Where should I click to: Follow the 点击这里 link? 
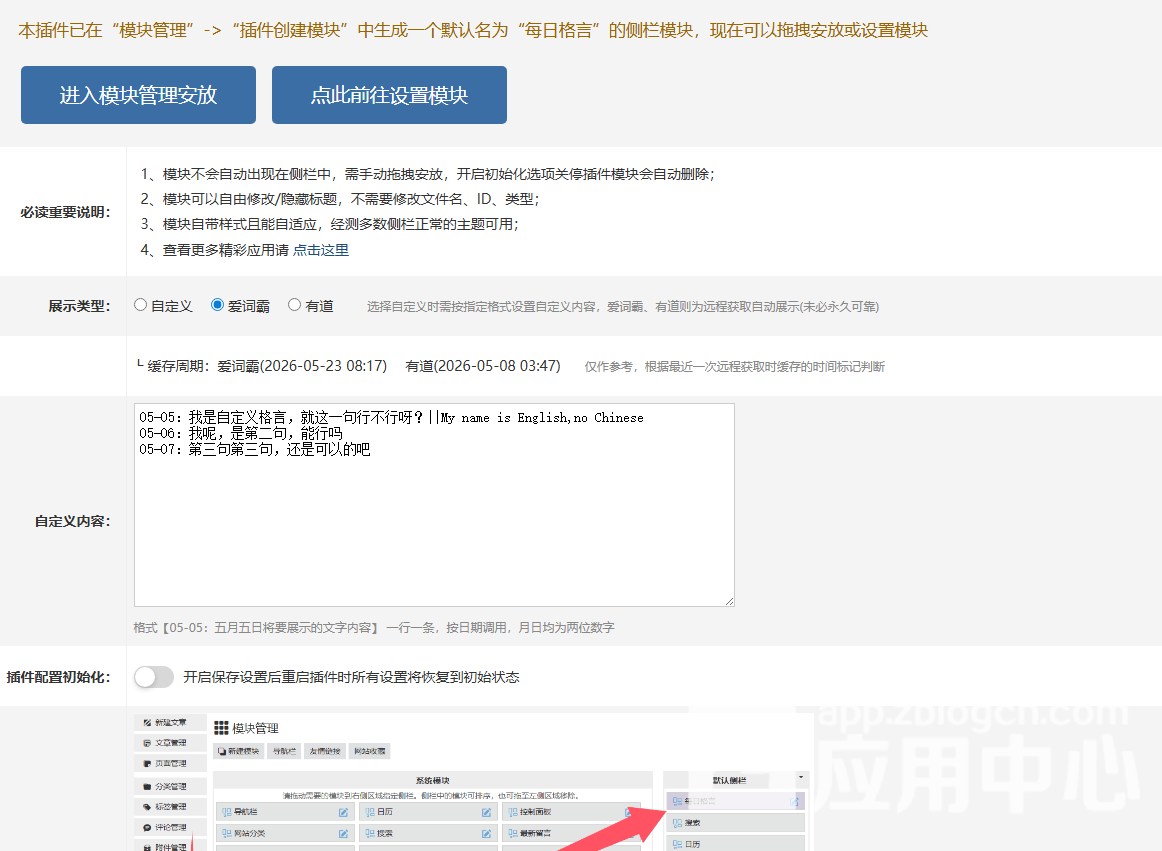click(x=321, y=251)
